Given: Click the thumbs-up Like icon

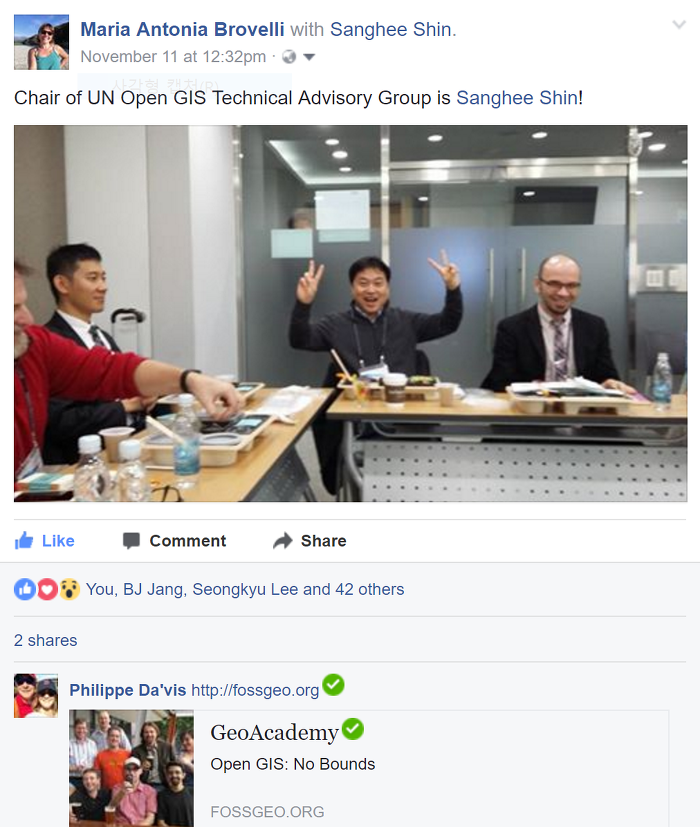Looking at the screenshot, I should [x=24, y=541].
